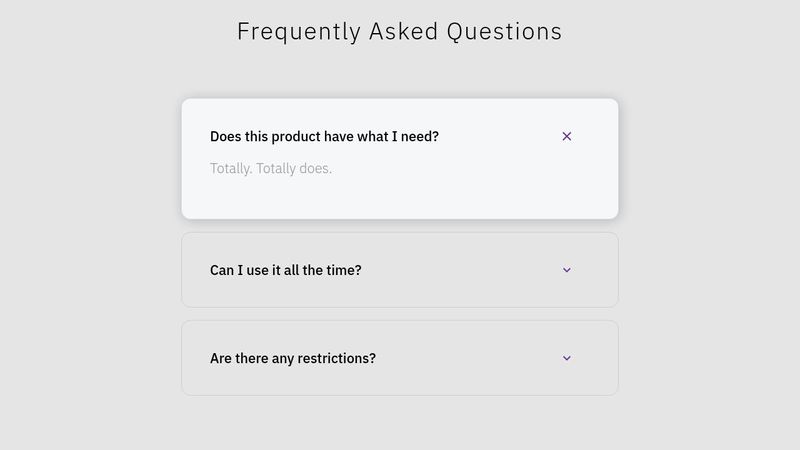Toggle the third accordion item's purple down arrow
This screenshot has height=450, width=800.
pyautogui.click(x=566, y=358)
